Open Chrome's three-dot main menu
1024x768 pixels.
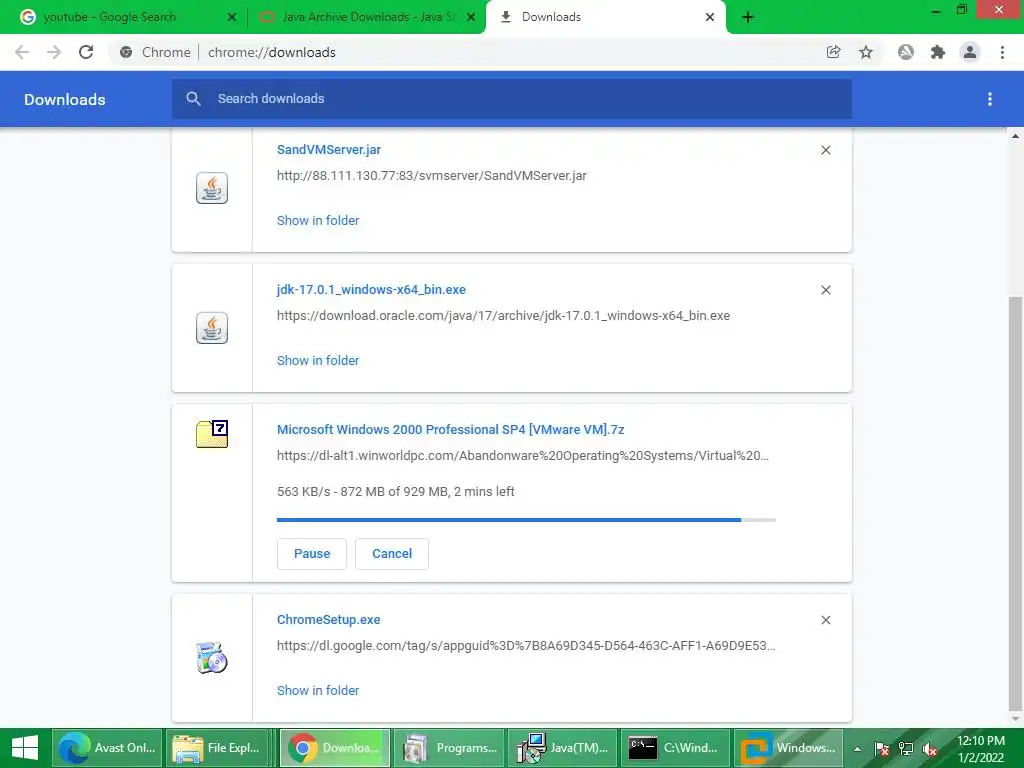(1002, 52)
